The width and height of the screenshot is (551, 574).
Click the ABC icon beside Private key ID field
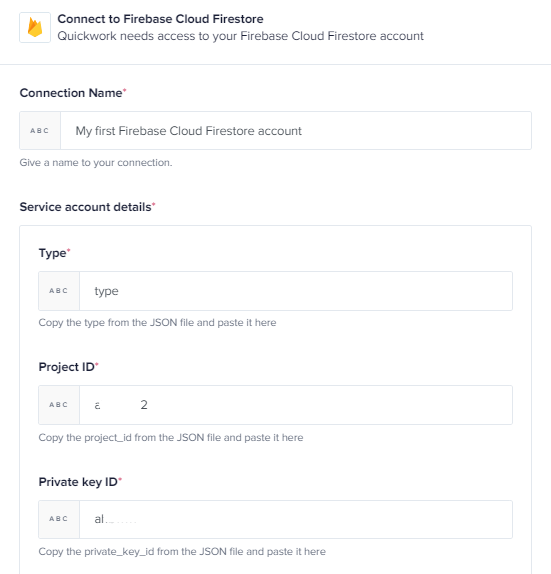tap(59, 519)
